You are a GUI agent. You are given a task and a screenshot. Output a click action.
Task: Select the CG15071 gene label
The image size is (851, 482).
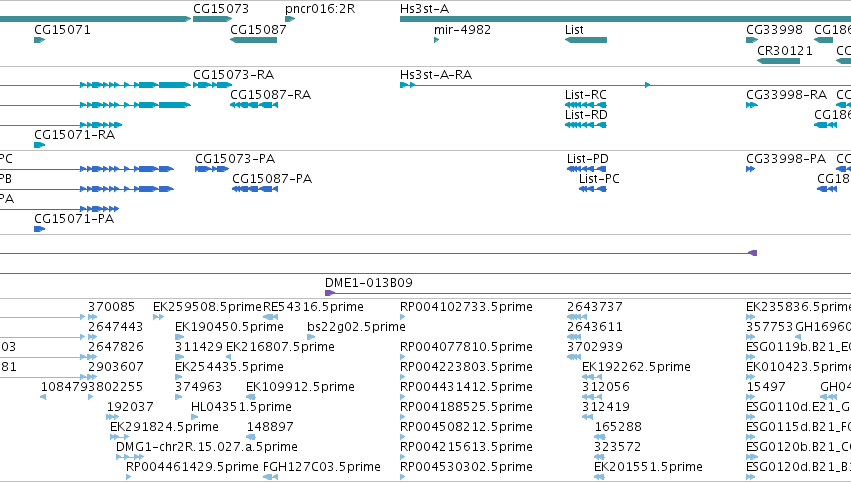pyautogui.click(x=62, y=30)
